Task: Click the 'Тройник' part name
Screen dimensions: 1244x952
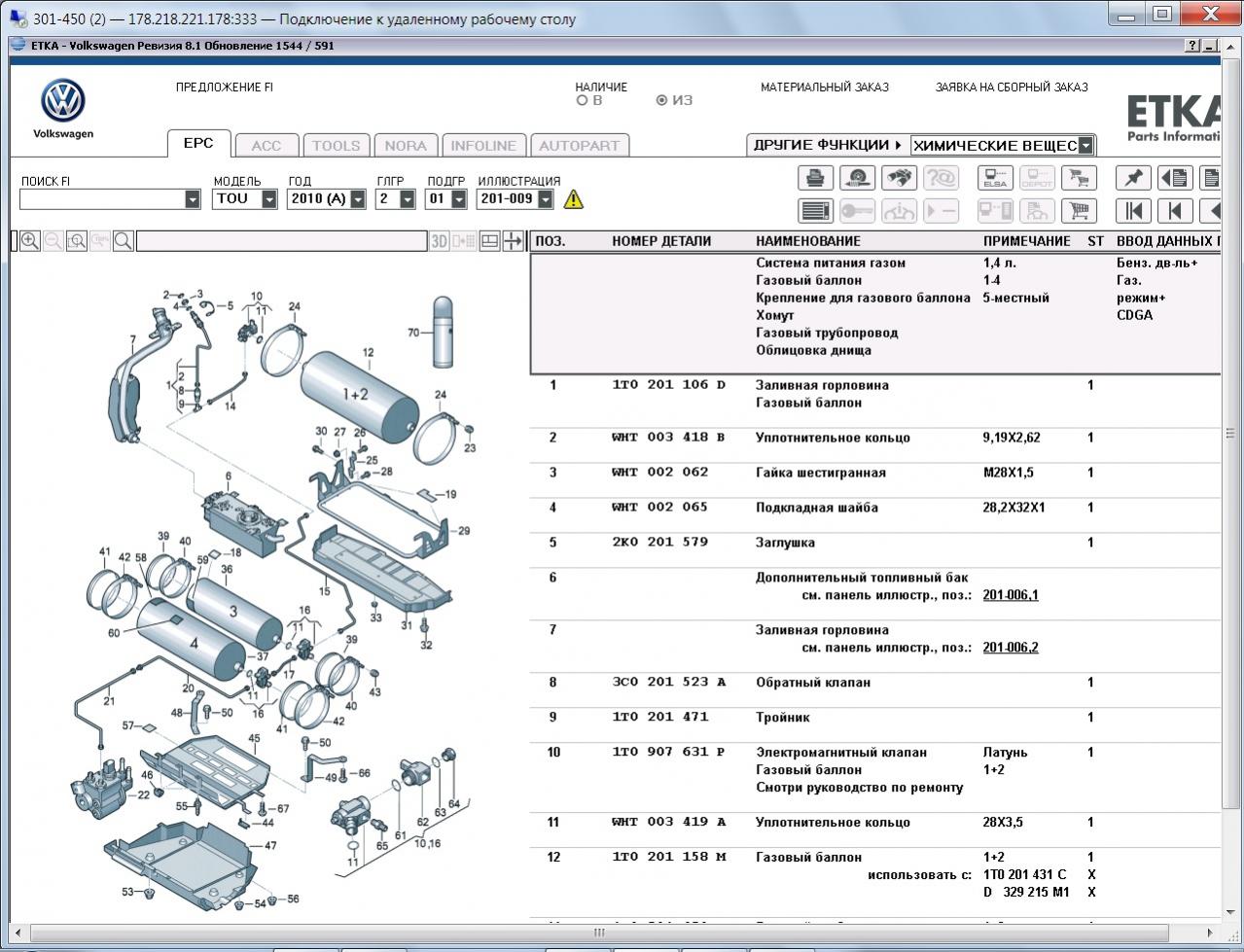Action: coord(783,718)
